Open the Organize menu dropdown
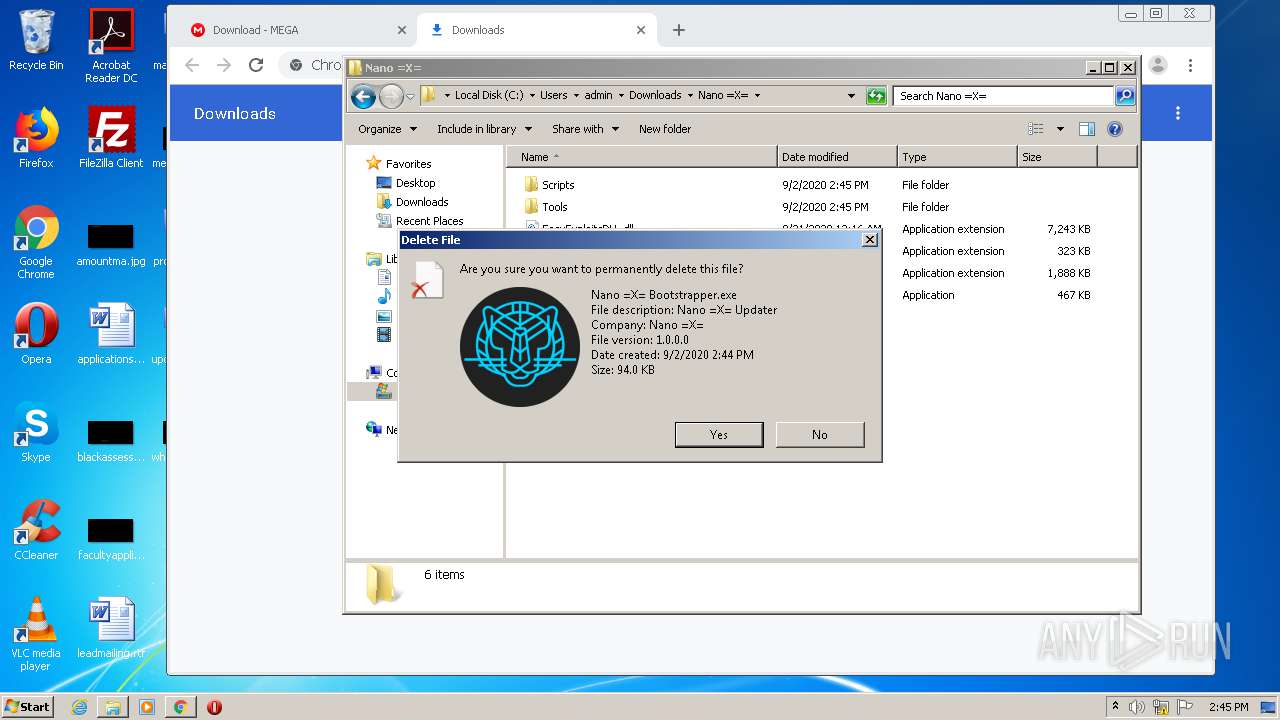The height and width of the screenshot is (720, 1280). (387, 129)
